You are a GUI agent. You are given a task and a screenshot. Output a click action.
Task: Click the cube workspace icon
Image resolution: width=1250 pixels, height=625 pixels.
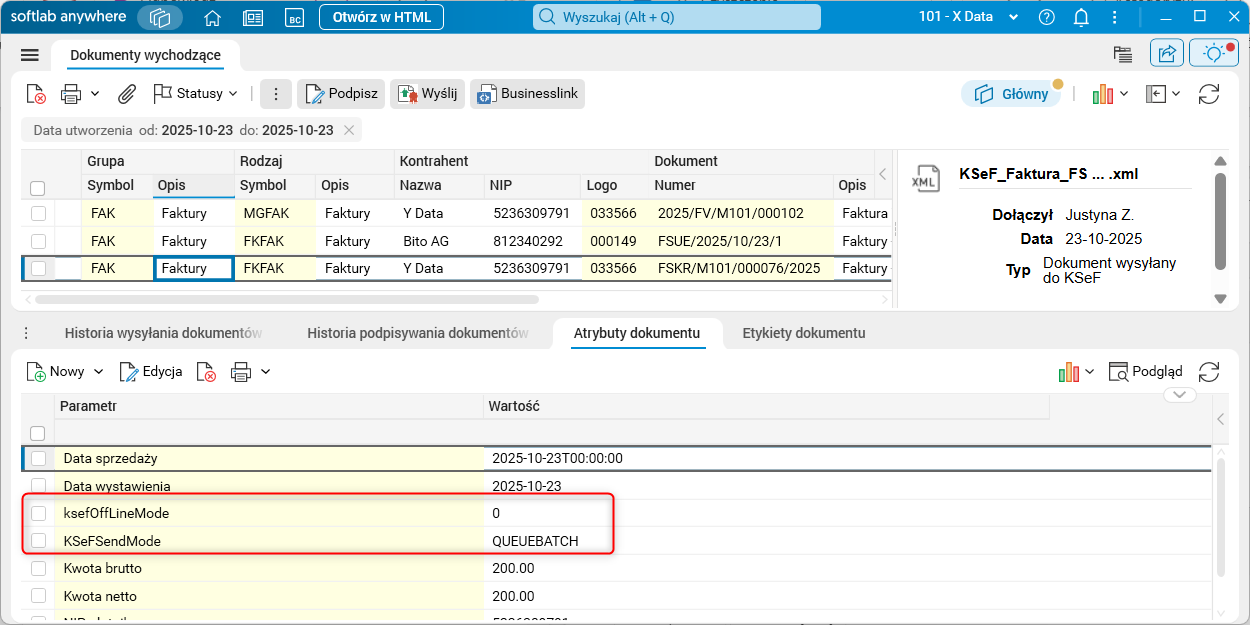[x=160, y=18]
